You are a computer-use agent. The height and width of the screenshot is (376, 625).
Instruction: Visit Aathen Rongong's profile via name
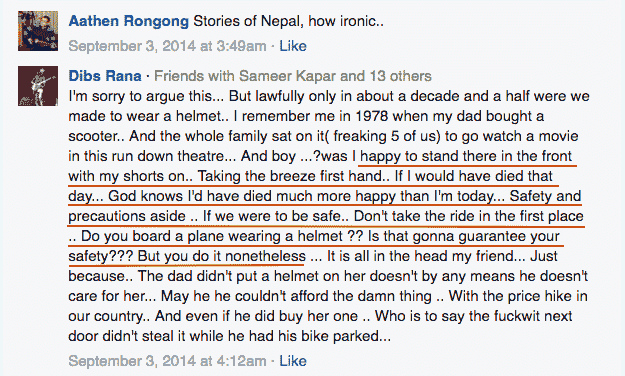point(129,21)
